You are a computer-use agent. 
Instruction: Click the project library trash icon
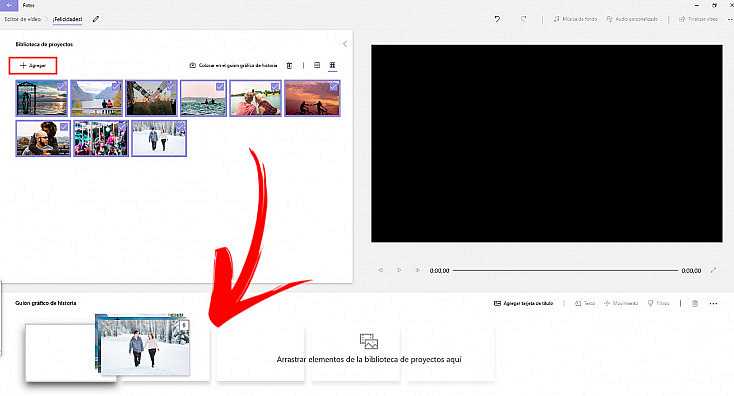click(289, 66)
